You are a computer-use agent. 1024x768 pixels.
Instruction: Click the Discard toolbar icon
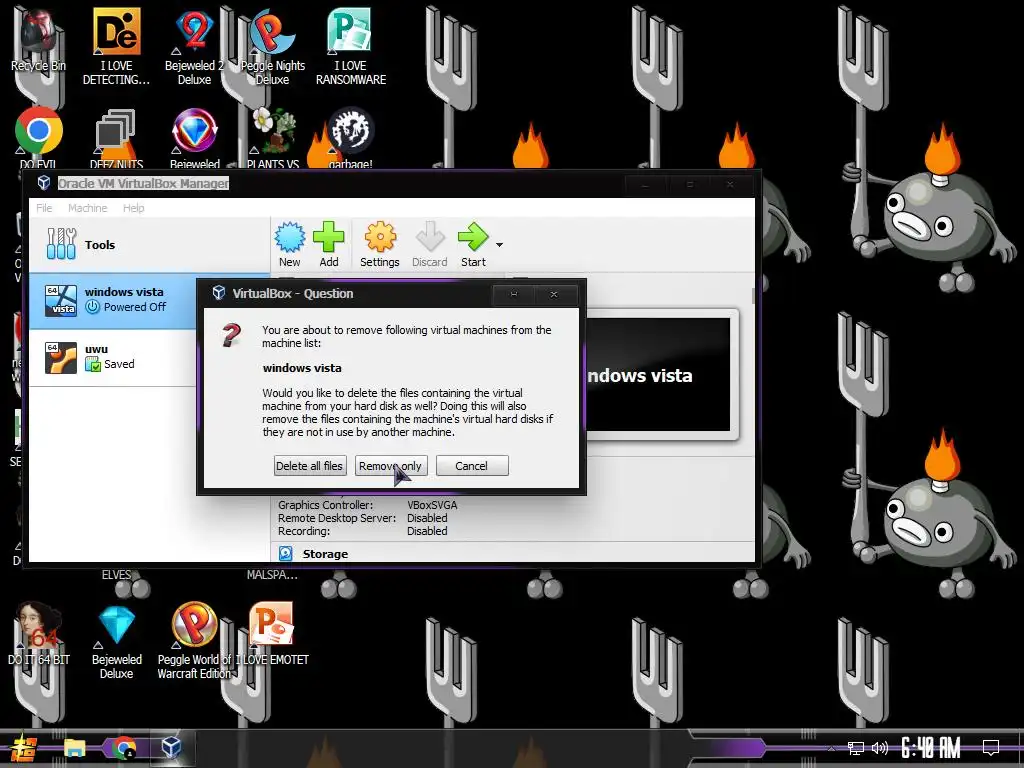[430, 244]
